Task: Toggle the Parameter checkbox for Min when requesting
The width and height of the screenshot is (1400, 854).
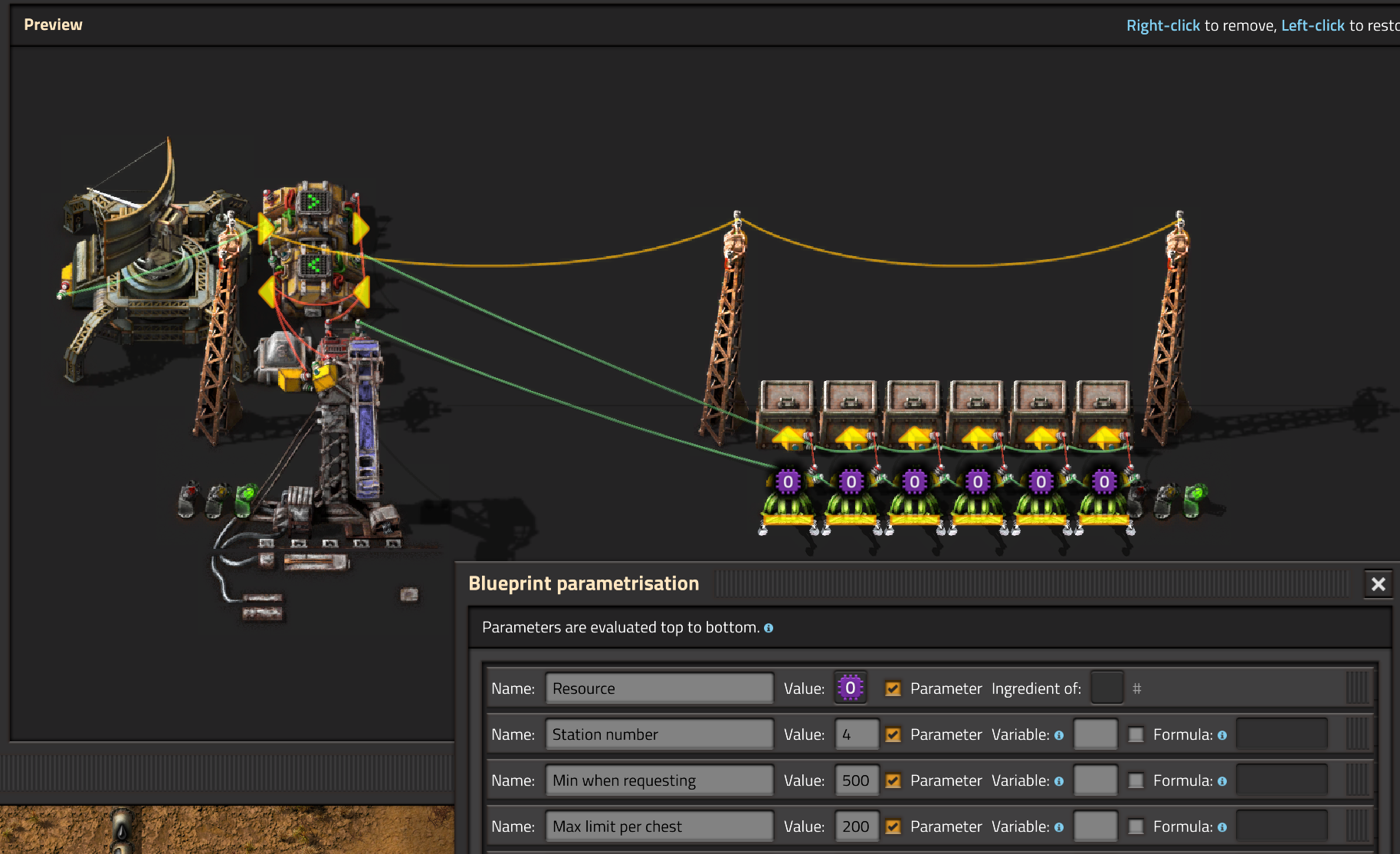Action: [893, 780]
